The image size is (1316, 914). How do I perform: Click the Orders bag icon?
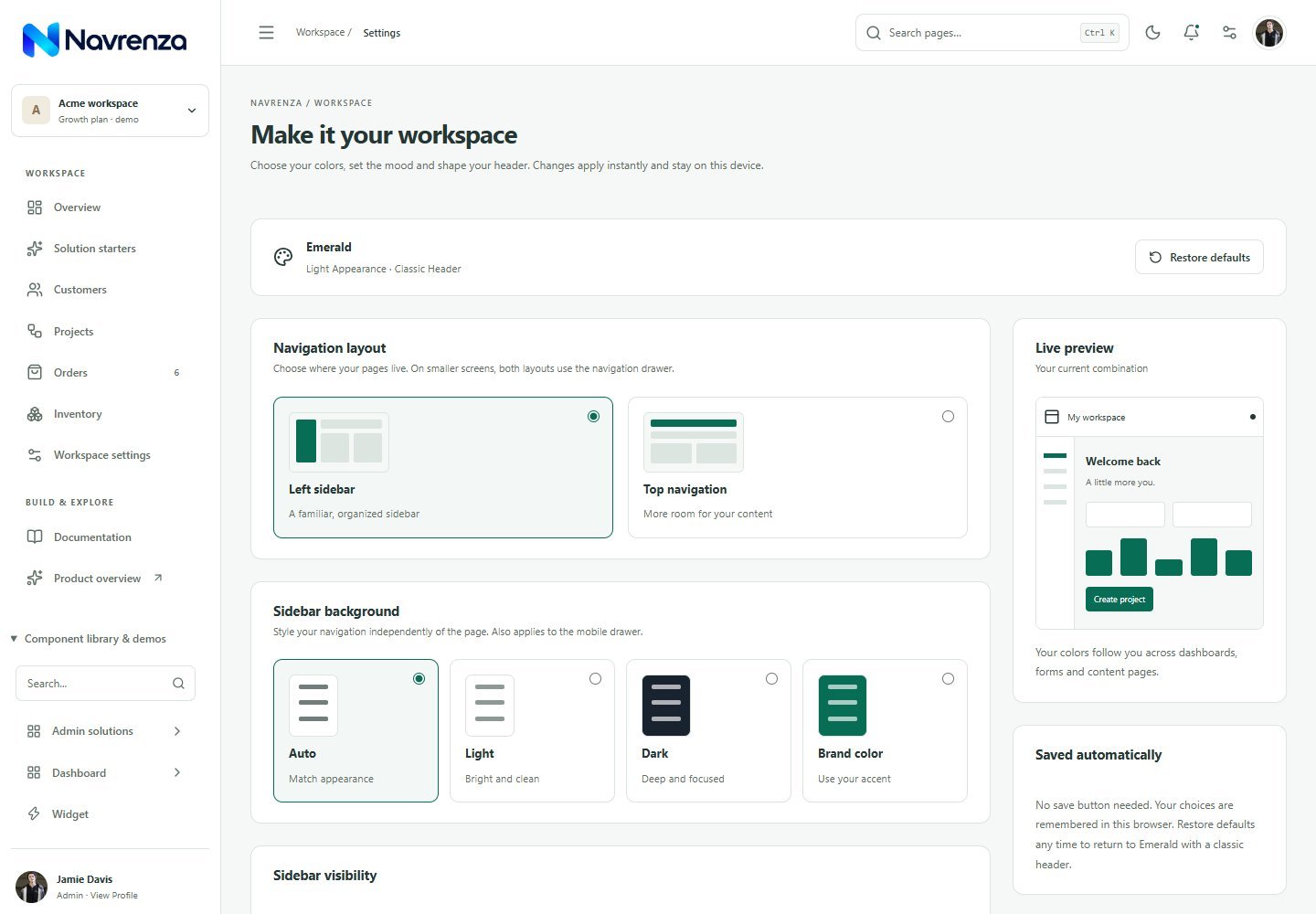pyautogui.click(x=35, y=372)
